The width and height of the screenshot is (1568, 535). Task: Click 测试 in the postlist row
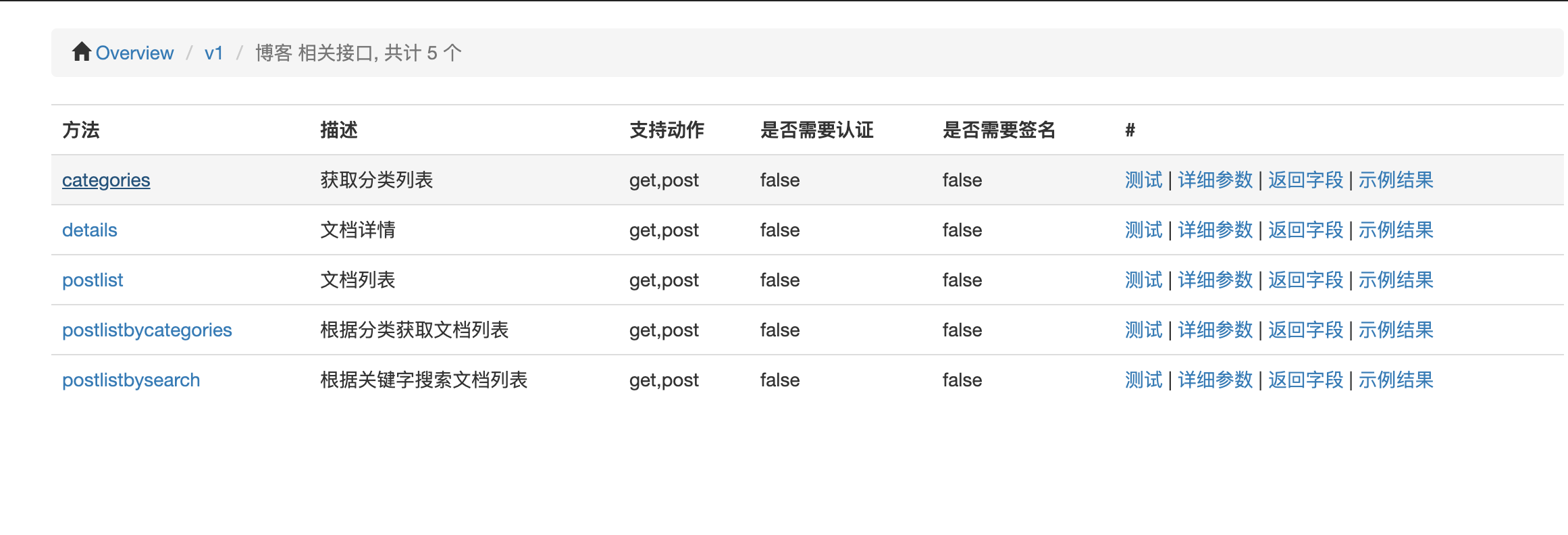(x=1144, y=280)
